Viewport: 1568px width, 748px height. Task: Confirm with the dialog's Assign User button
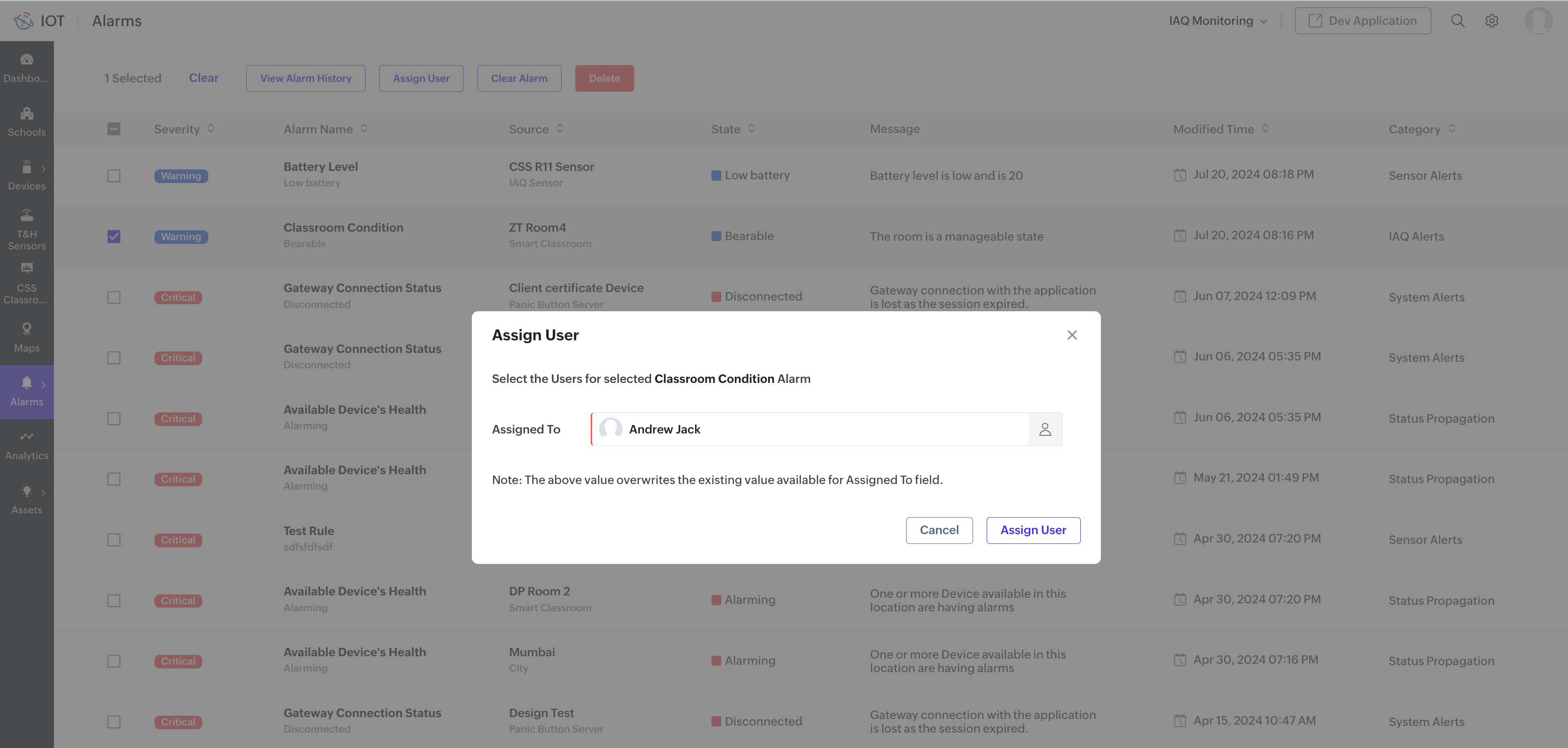click(1033, 530)
